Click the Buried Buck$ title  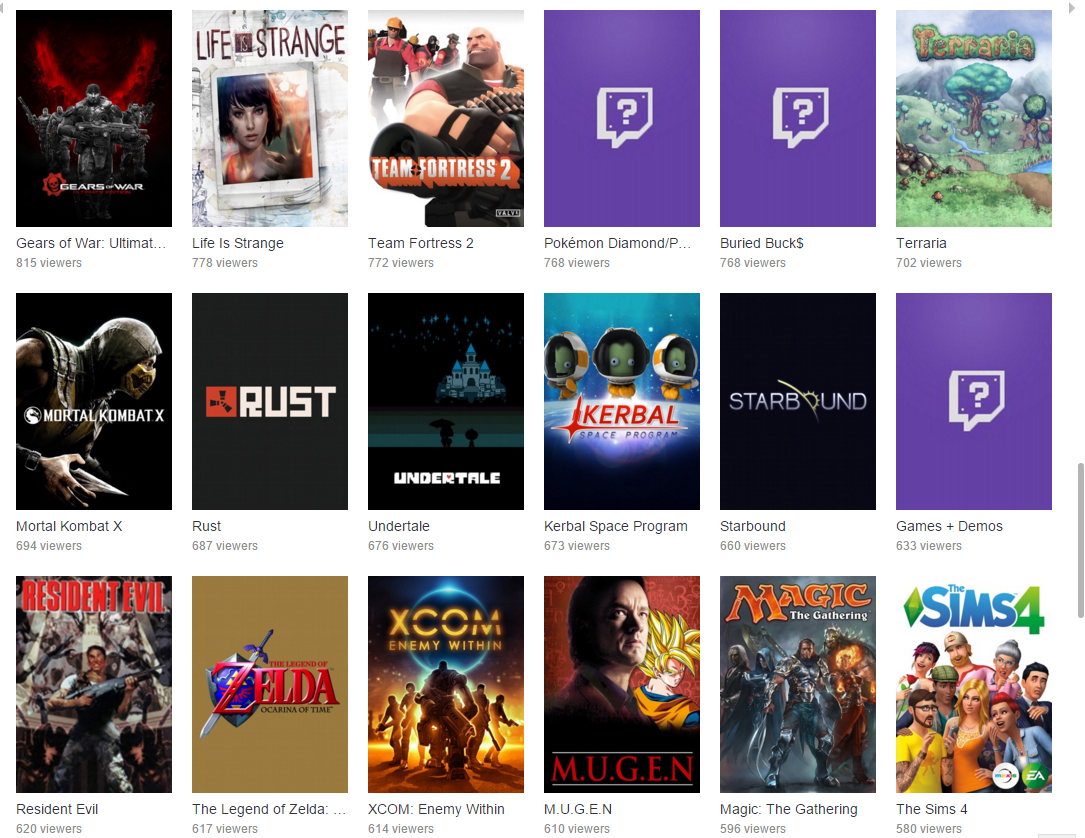[762, 243]
